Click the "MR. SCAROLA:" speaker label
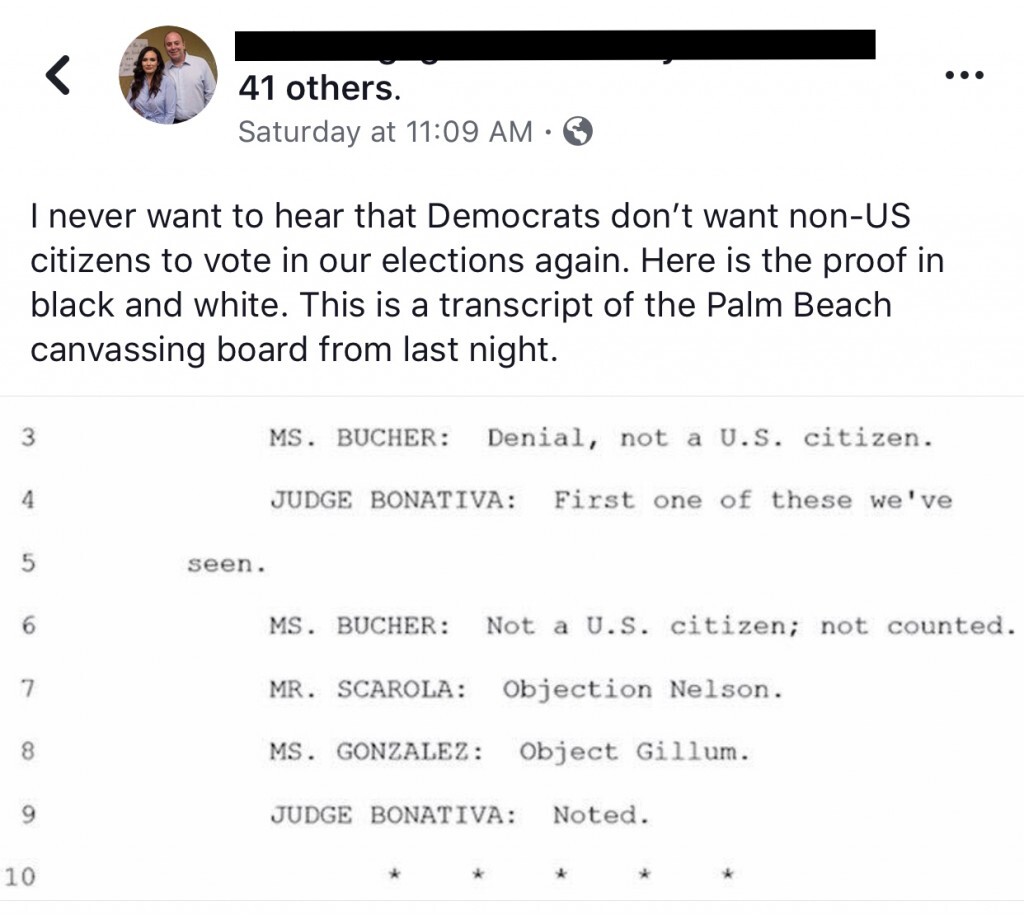 tap(368, 689)
